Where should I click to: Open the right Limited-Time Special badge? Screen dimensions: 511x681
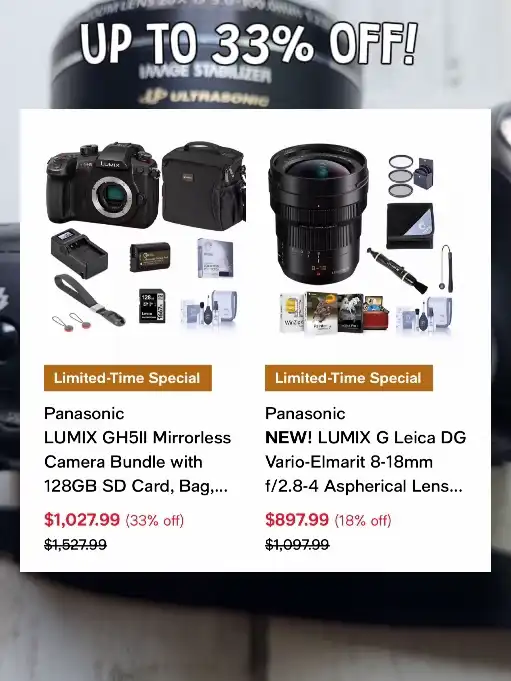click(x=349, y=378)
